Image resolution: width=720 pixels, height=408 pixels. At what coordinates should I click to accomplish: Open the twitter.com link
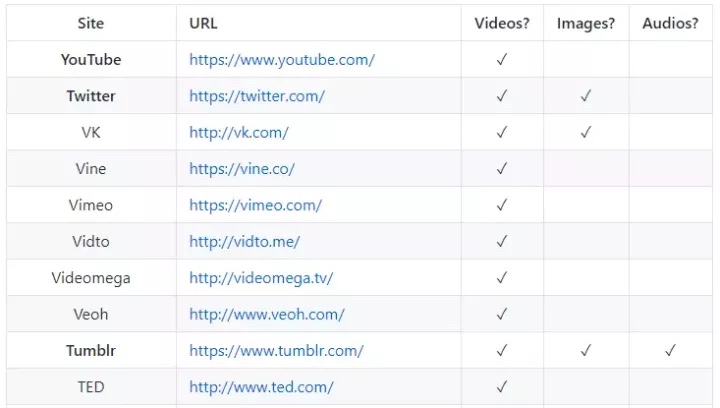pyautogui.click(x=257, y=96)
